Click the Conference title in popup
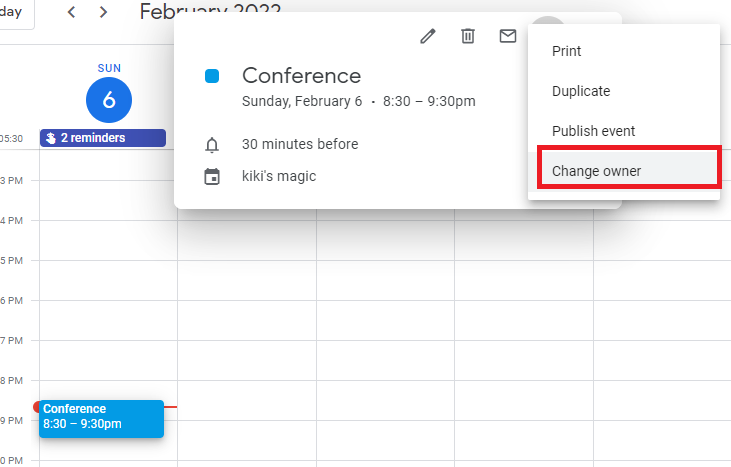Image resolution: width=731 pixels, height=467 pixels. (x=301, y=75)
